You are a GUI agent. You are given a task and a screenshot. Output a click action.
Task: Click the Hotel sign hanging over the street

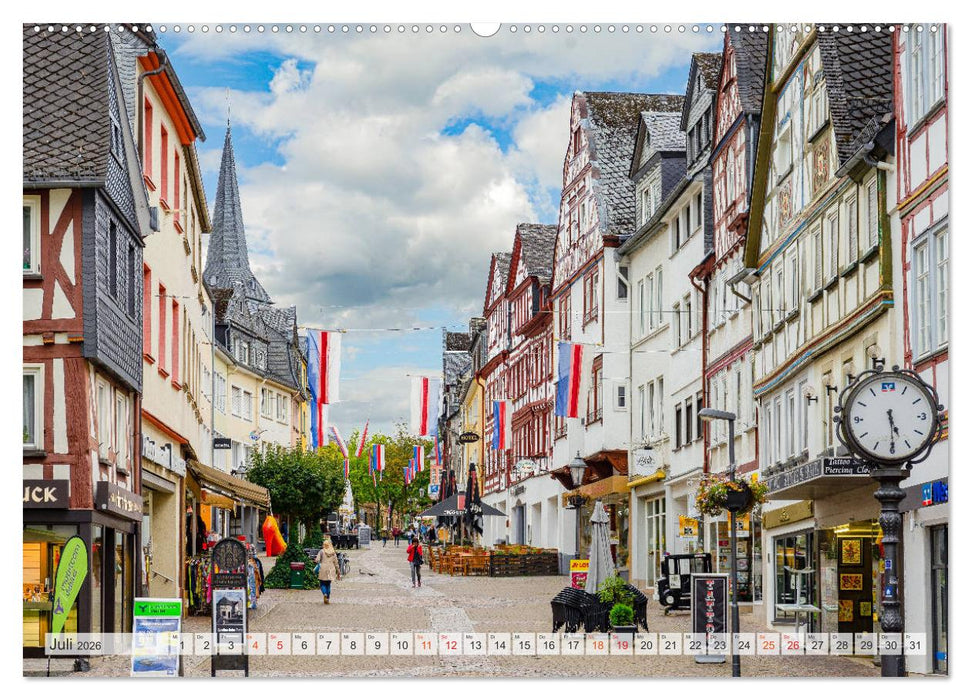point(468,435)
